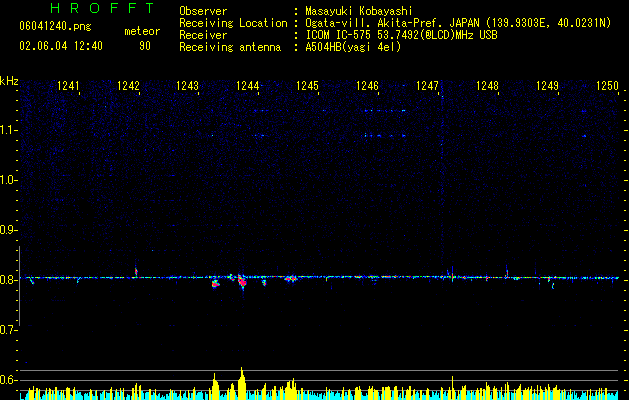Click the 0.9 kHz axis label
The height and width of the screenshot is (400, 629).
click(9, 230)
